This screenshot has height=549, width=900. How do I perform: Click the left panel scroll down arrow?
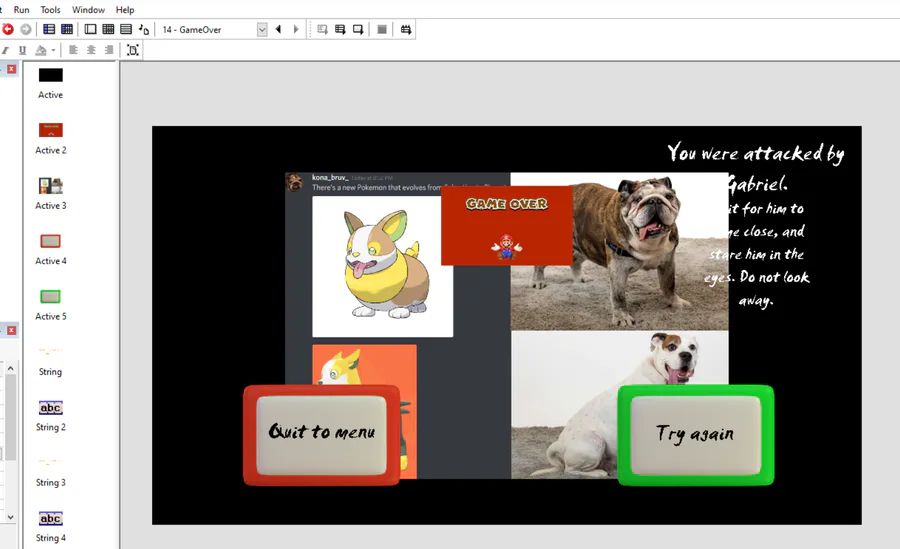(x=10, y=517)
